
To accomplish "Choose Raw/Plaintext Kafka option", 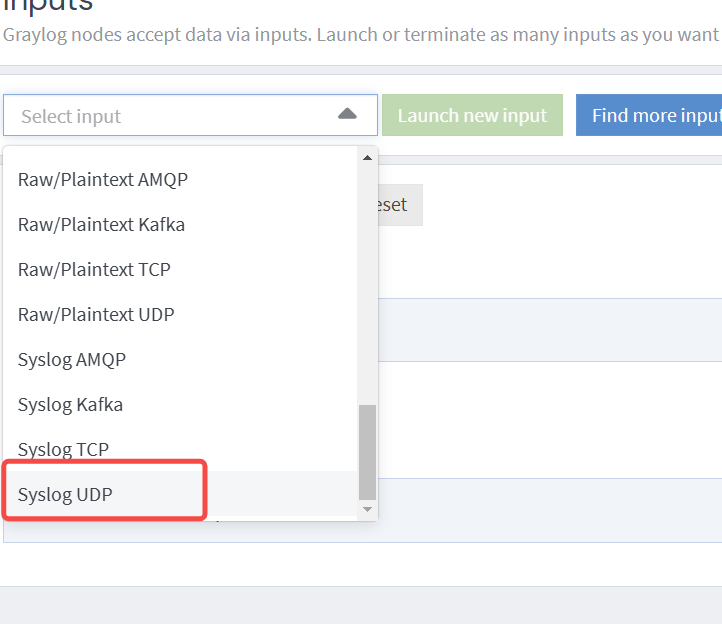I will point(180,225).
